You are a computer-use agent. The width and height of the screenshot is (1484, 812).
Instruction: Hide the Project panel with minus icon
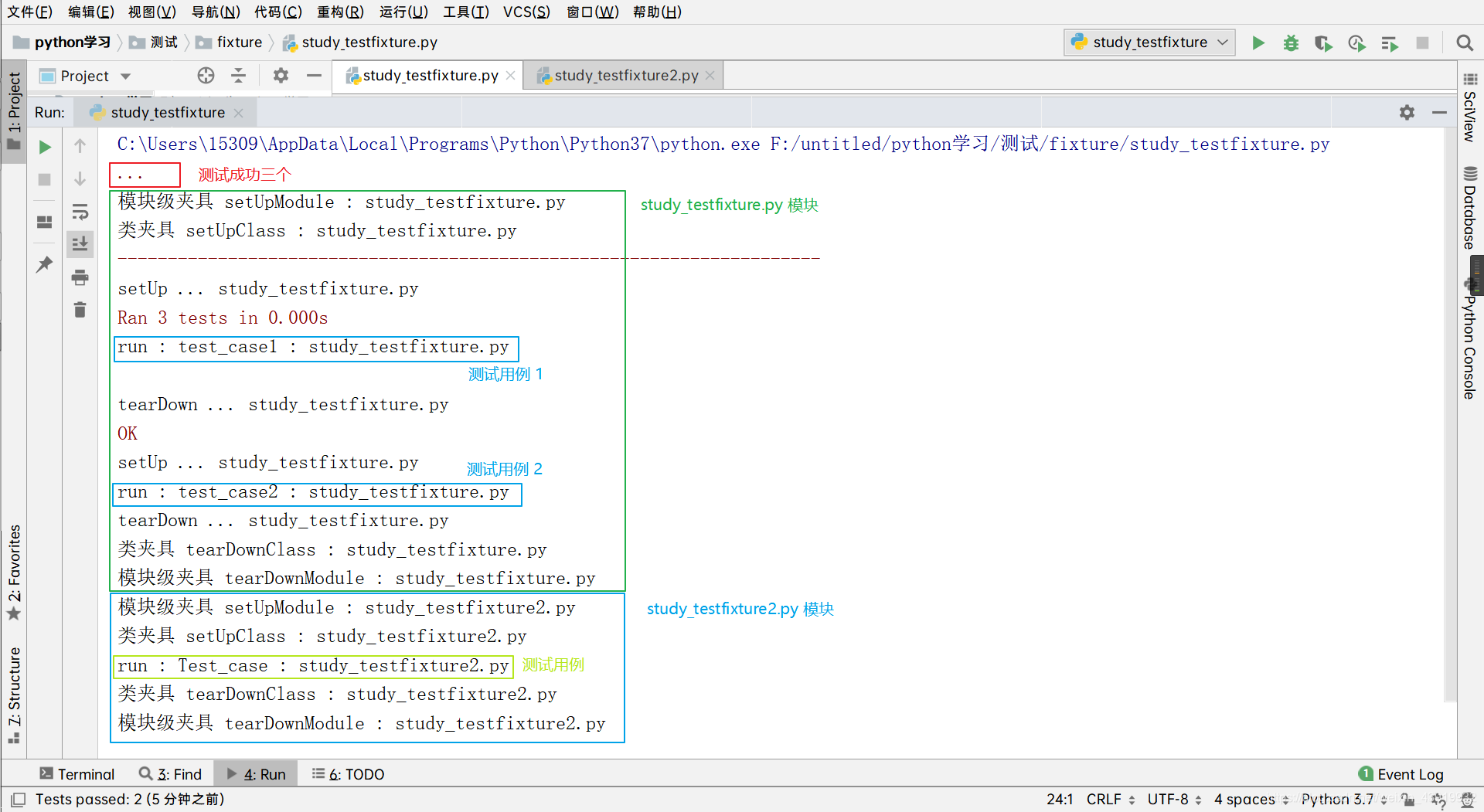pyautogui.click(x=314, y=76)
